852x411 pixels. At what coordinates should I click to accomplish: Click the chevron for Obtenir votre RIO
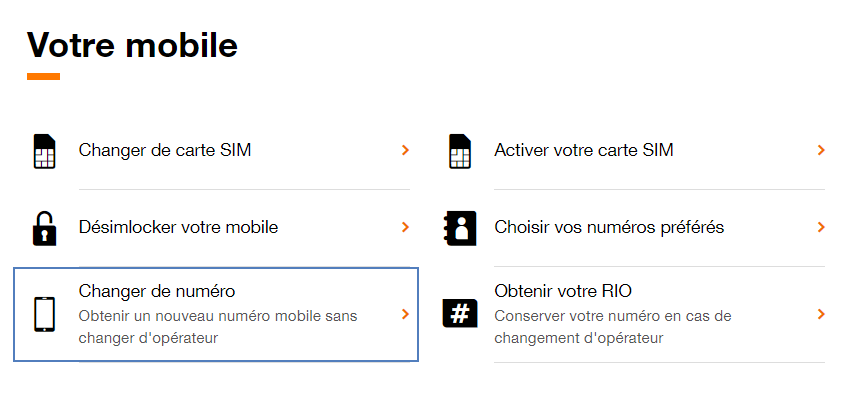pyautogui.click(x=821, y=314)
